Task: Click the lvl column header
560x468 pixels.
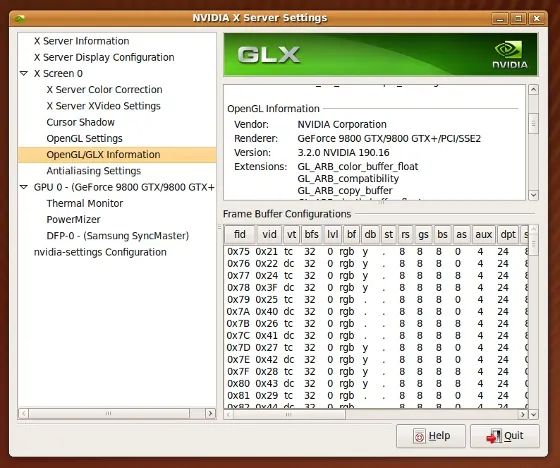Action: (332, 235)
